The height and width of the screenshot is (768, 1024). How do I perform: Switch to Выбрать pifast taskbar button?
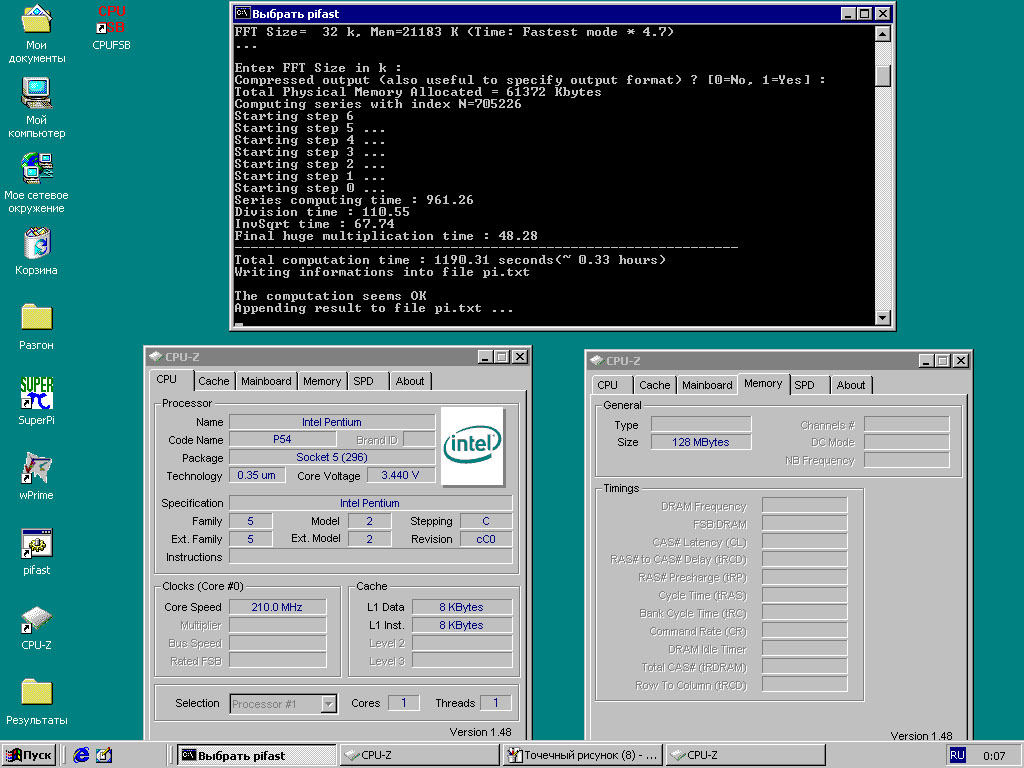257,755
